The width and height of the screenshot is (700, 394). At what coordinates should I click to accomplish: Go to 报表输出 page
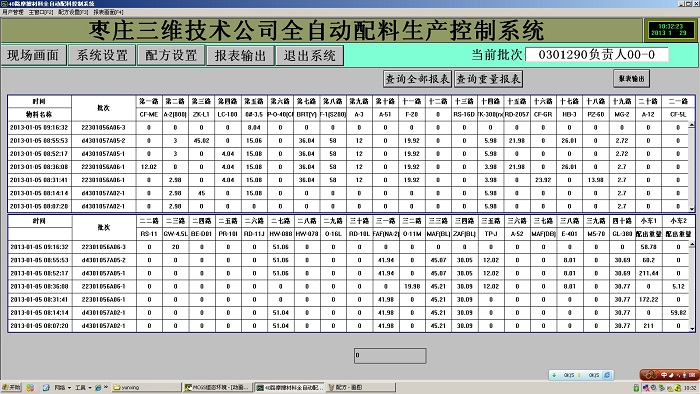click(x=240, y=55)
